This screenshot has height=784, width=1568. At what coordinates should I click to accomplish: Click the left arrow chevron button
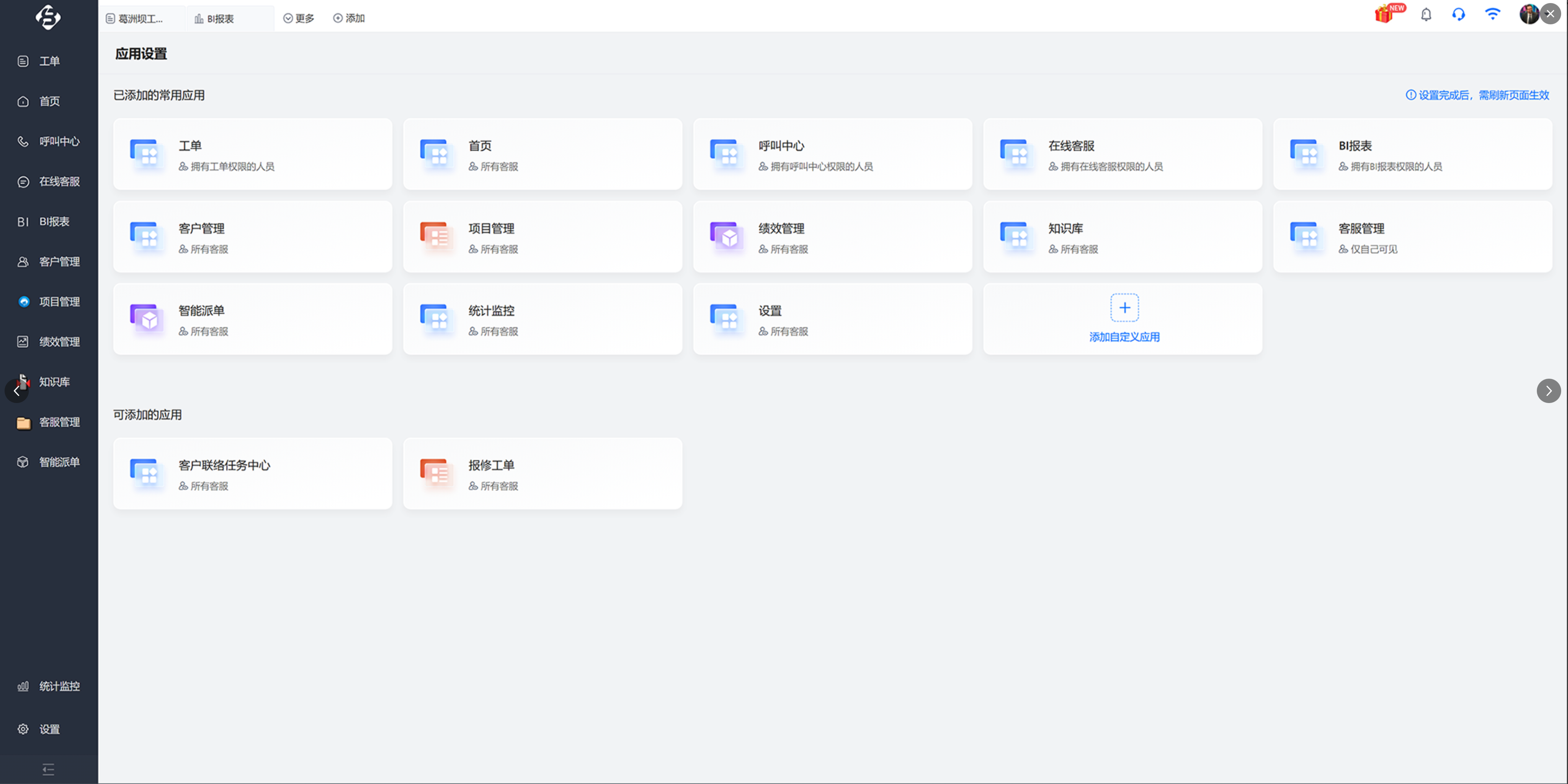(x=16, y=391)
